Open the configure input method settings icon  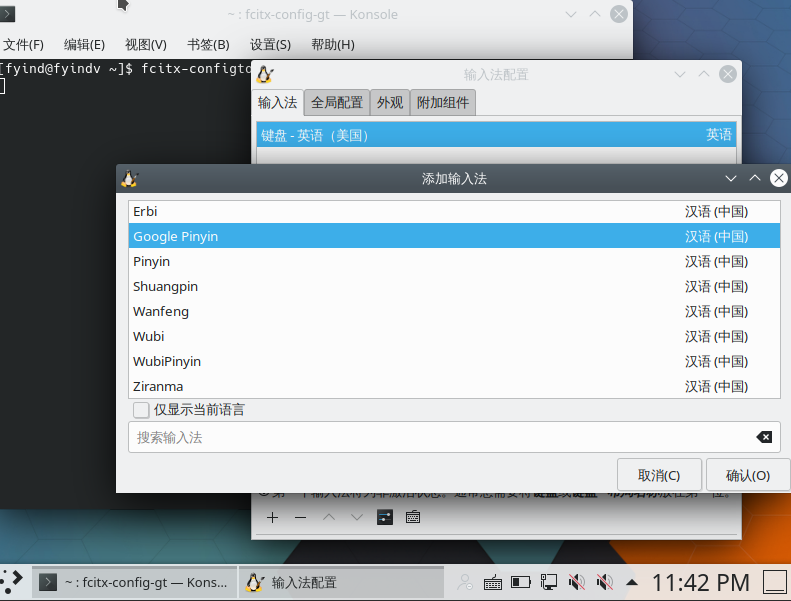[385, 517]
